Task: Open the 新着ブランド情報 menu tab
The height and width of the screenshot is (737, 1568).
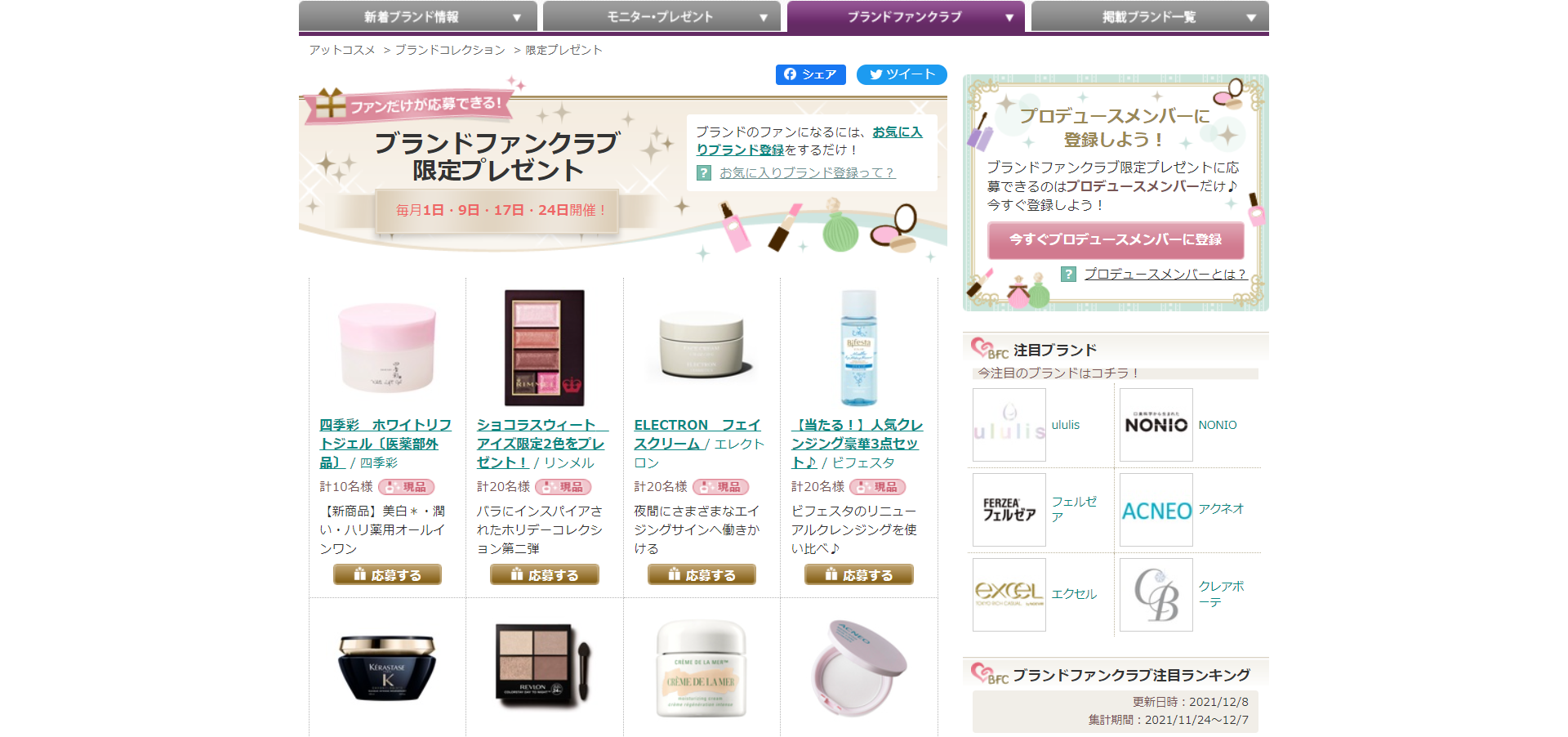Action: (x=417, y=16)
